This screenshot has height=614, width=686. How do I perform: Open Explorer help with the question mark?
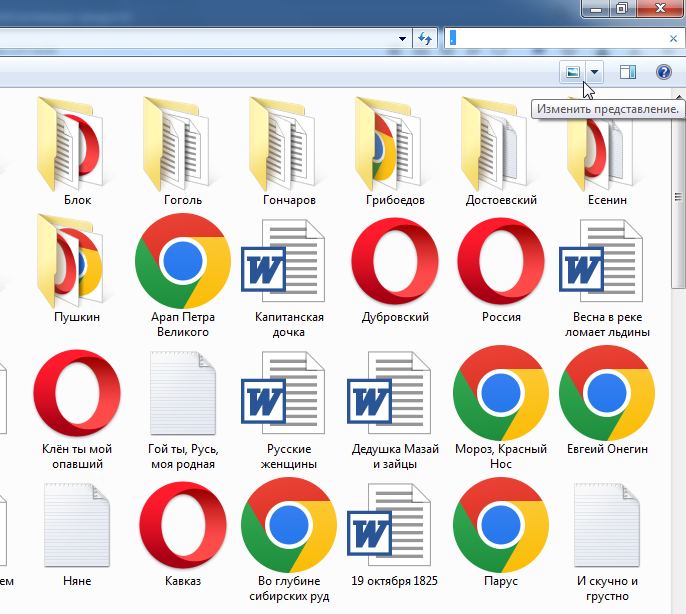pos(664,72)
